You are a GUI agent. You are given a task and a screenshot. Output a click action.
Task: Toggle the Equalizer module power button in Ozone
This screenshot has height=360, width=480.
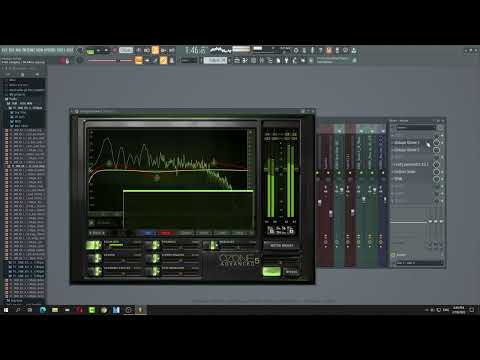click(94, 245)
